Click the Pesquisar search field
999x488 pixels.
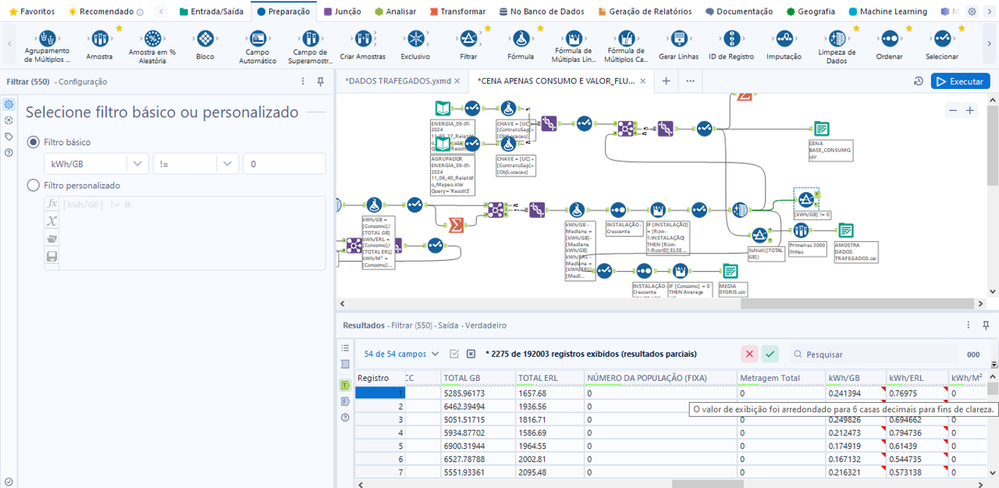[x=873, y=354]
